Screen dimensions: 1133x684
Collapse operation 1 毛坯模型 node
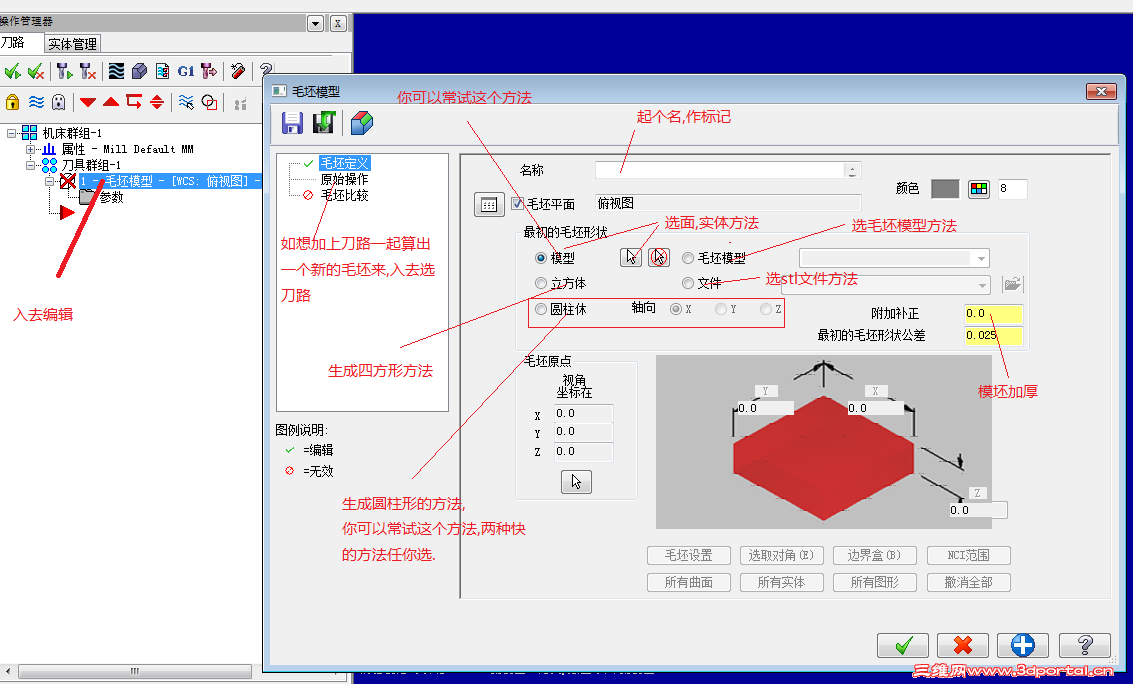(x=49, y=181)
